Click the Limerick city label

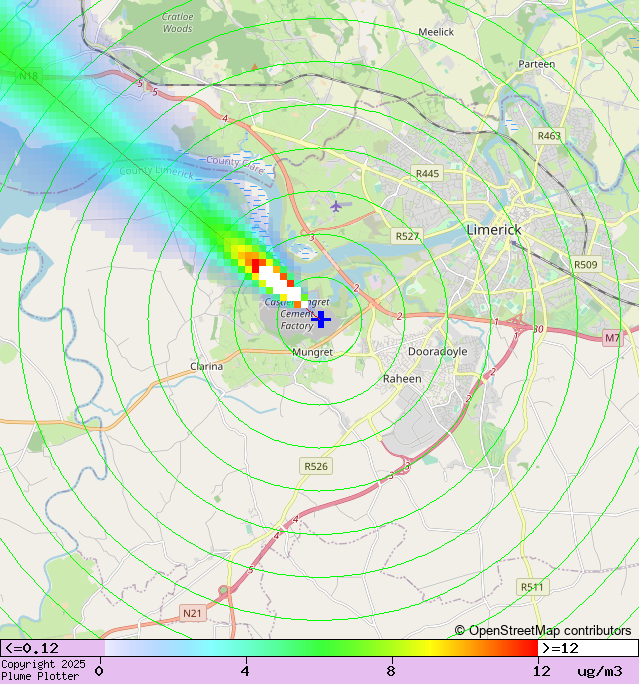(494, 229)
